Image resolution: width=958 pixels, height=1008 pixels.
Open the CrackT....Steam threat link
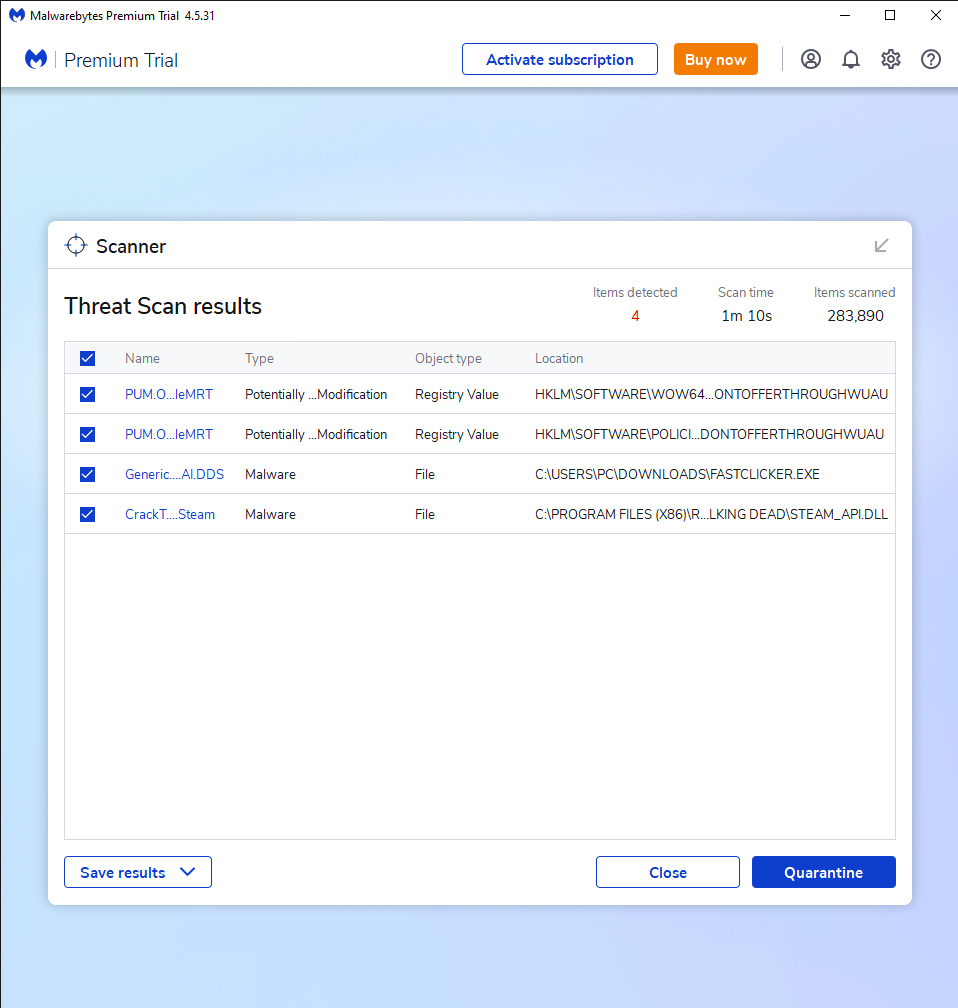click(170, 514)
